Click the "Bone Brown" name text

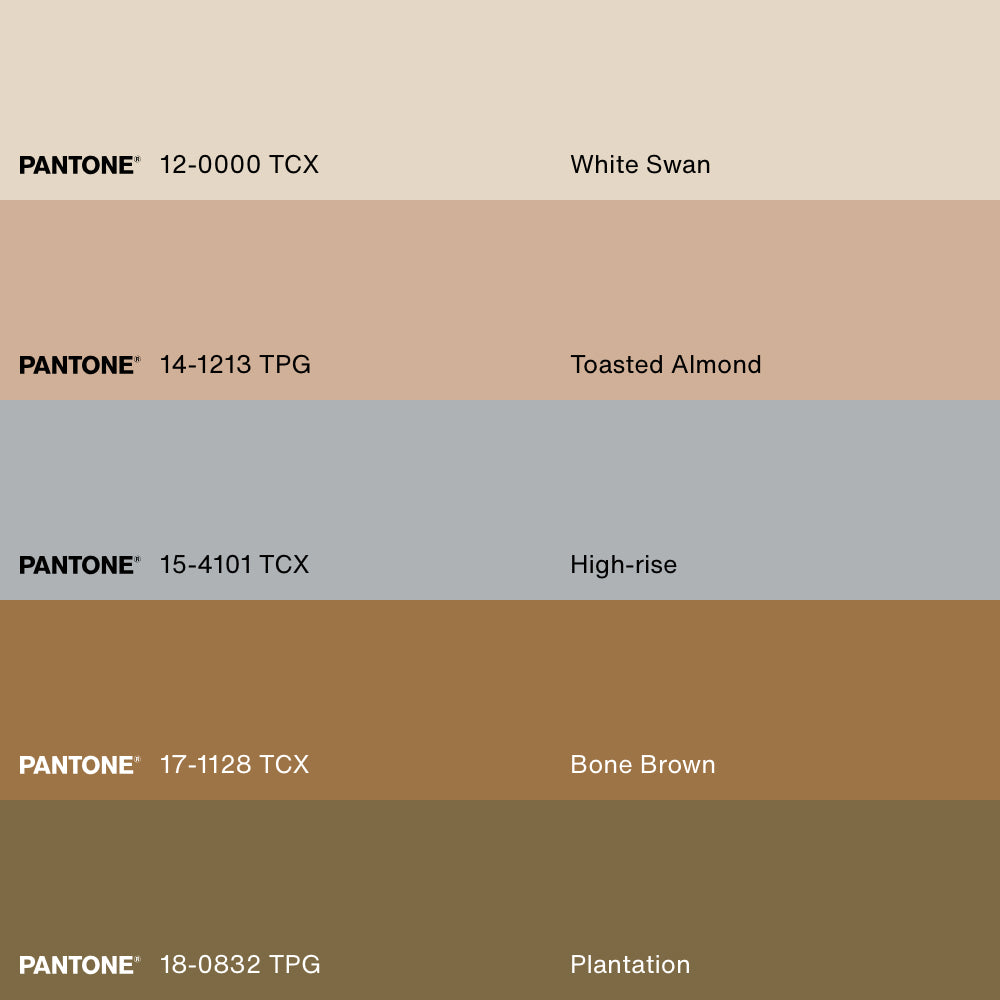click(x=643, y=765)
